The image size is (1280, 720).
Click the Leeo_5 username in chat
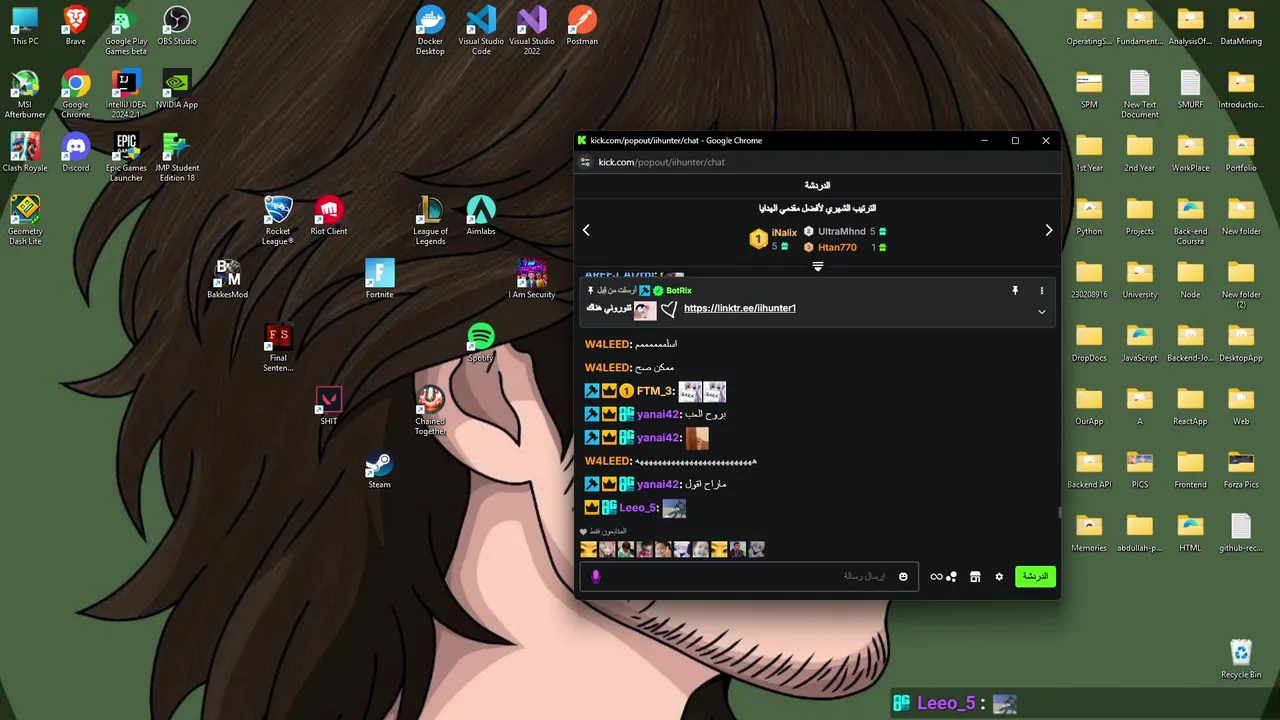click(x=638, y=508)
